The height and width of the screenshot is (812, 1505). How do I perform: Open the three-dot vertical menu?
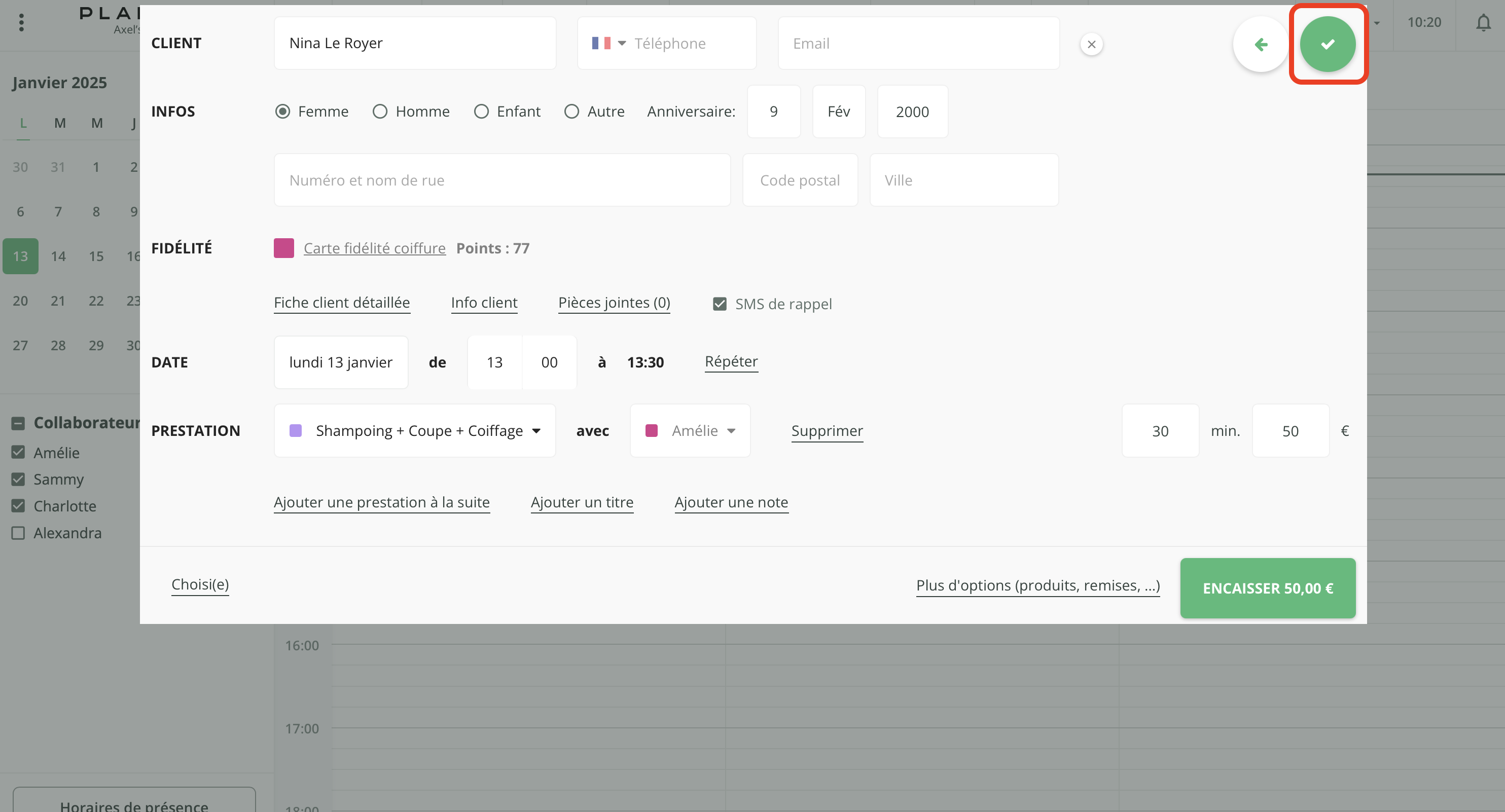(22, 23)
